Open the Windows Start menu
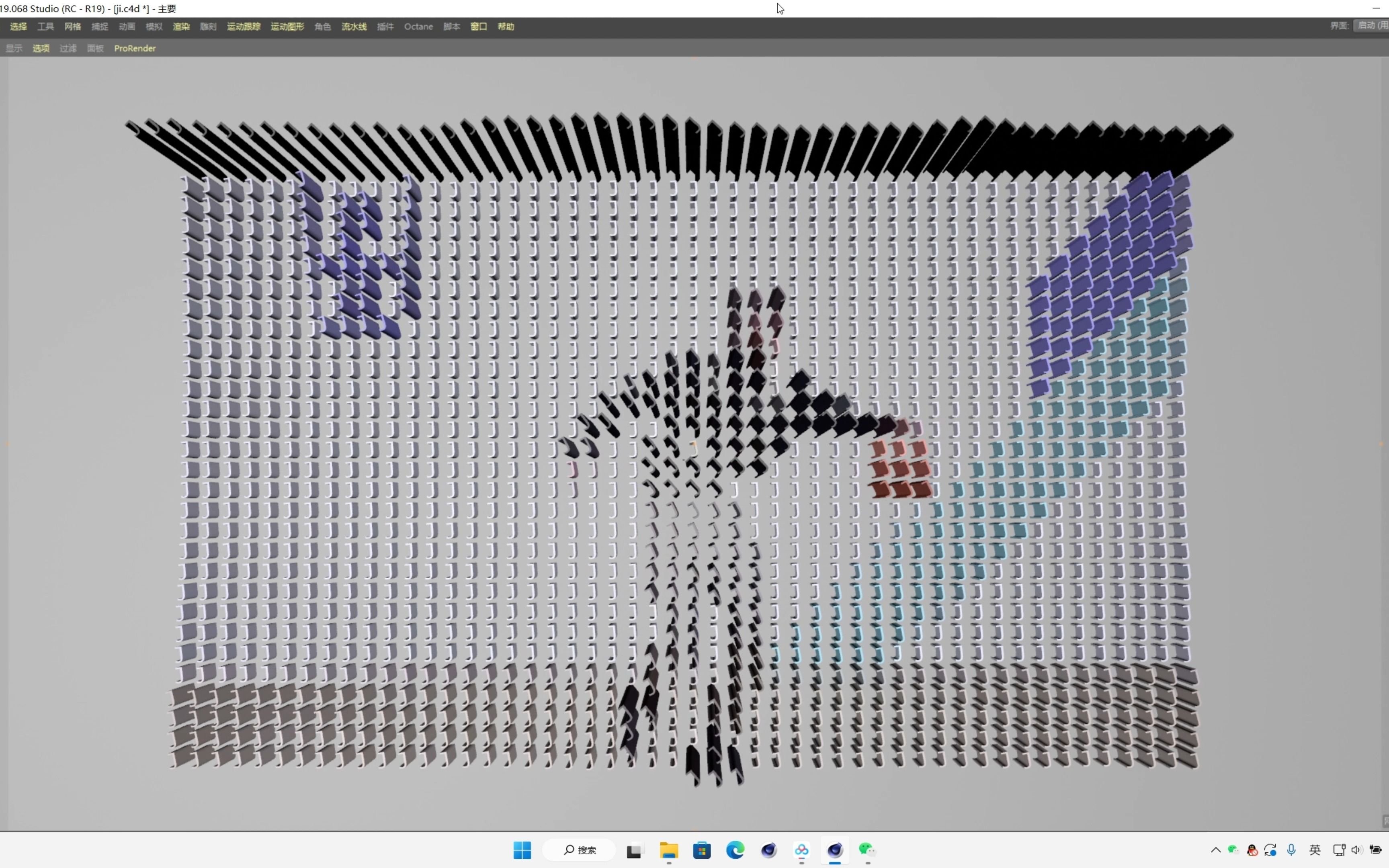 click(x=522, y=850)
